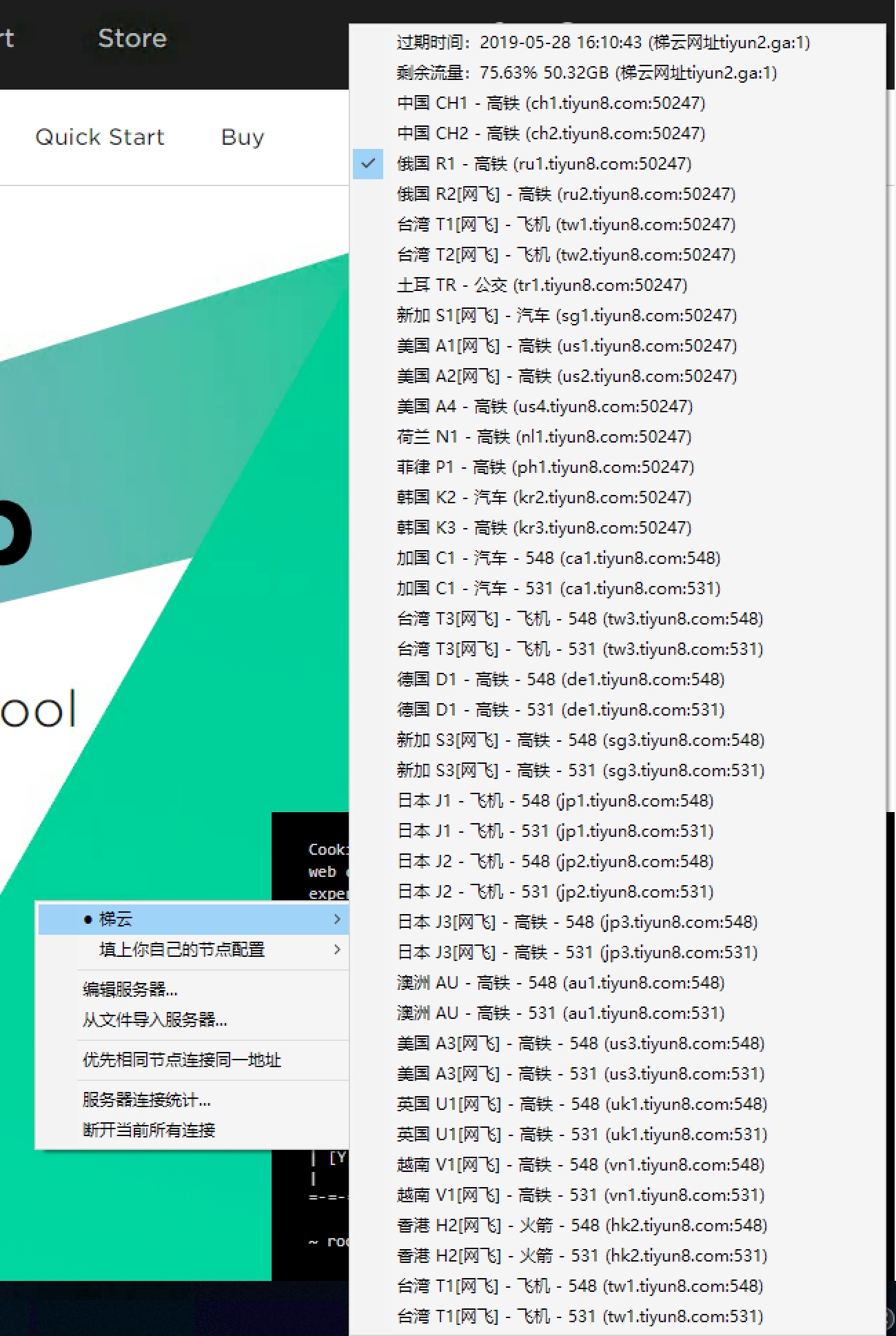Screen dimensions: 896x1336
Task: Select 日本 J1 飞机 548 server
Action: pyautogui.click(x=555, y=801)
